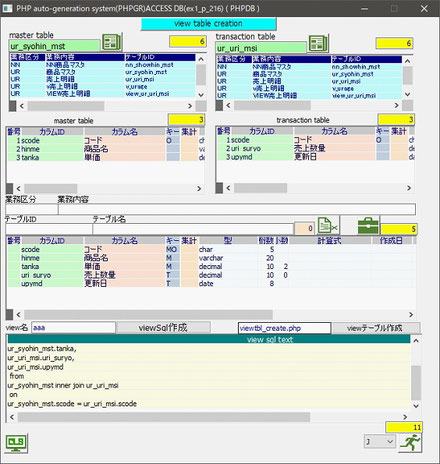The image size is (440, 464).
Task: Click the document delete icon
Action: click(327, 226)
